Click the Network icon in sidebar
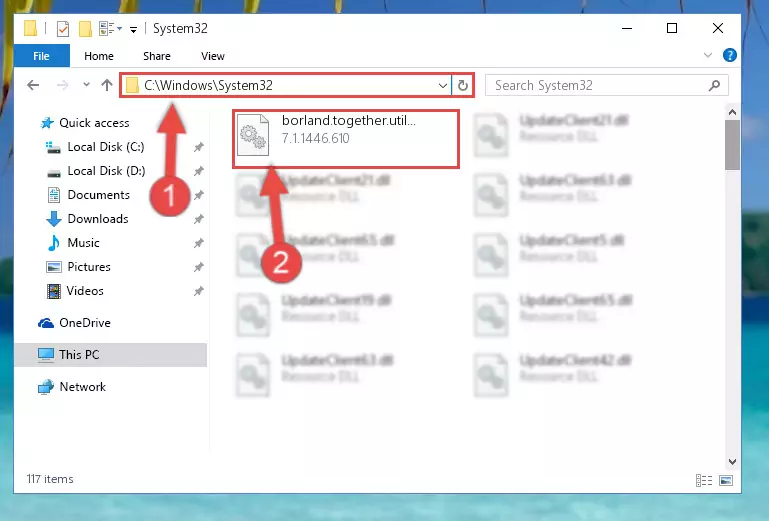Viewport: 769px width, 521px height. tap(46, 387)
